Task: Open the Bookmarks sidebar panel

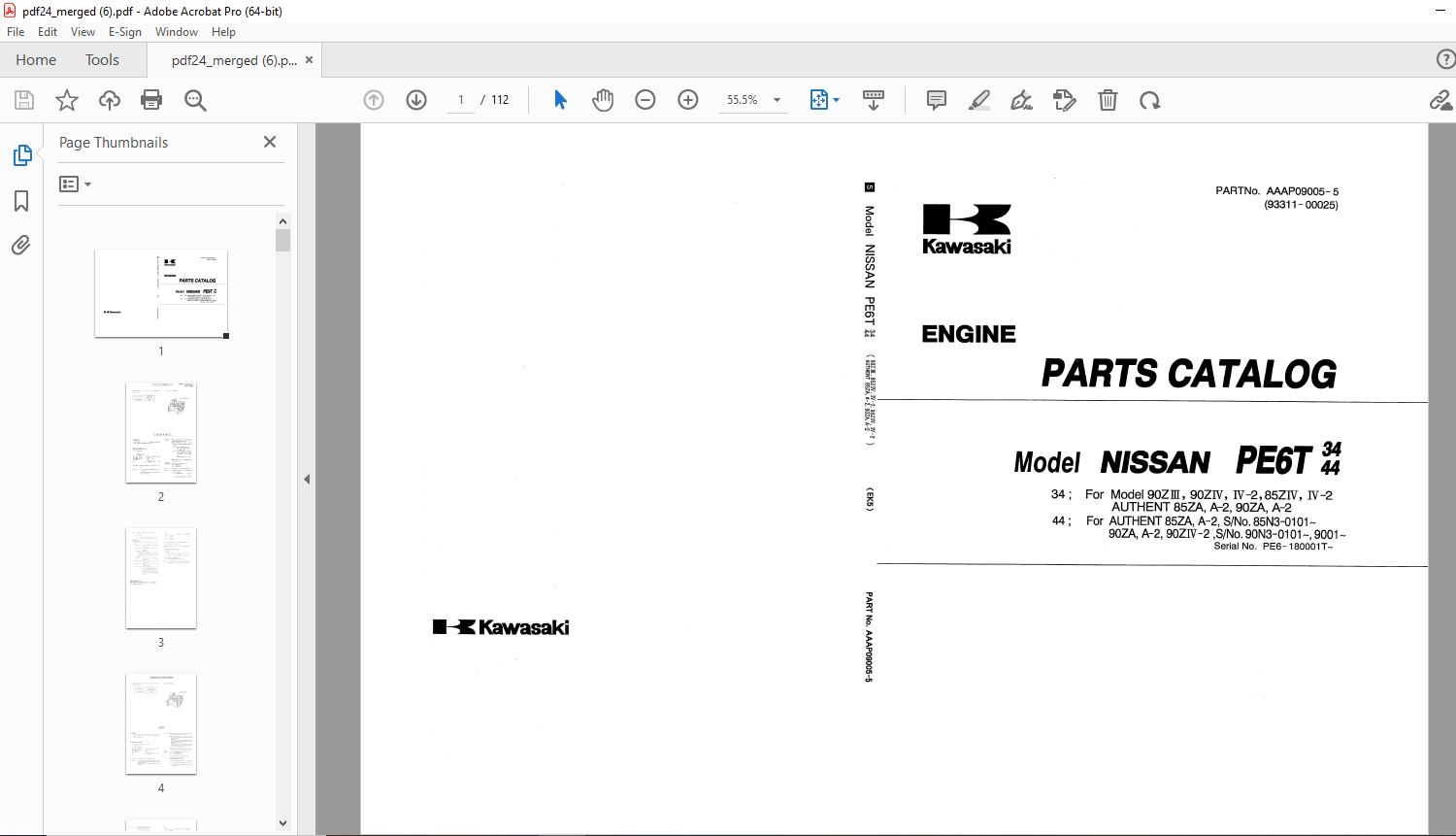Action: (21, 201)
